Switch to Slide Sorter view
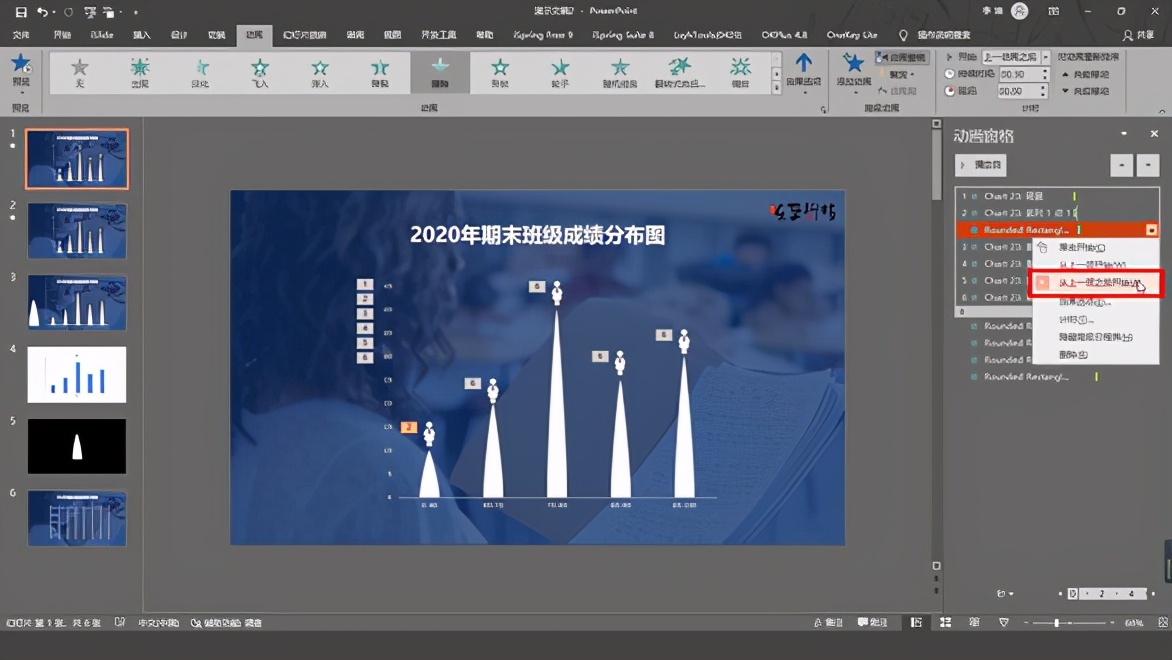Image resolution: width=1172 pixels, height=660 pixels. [x=945, y=622]
